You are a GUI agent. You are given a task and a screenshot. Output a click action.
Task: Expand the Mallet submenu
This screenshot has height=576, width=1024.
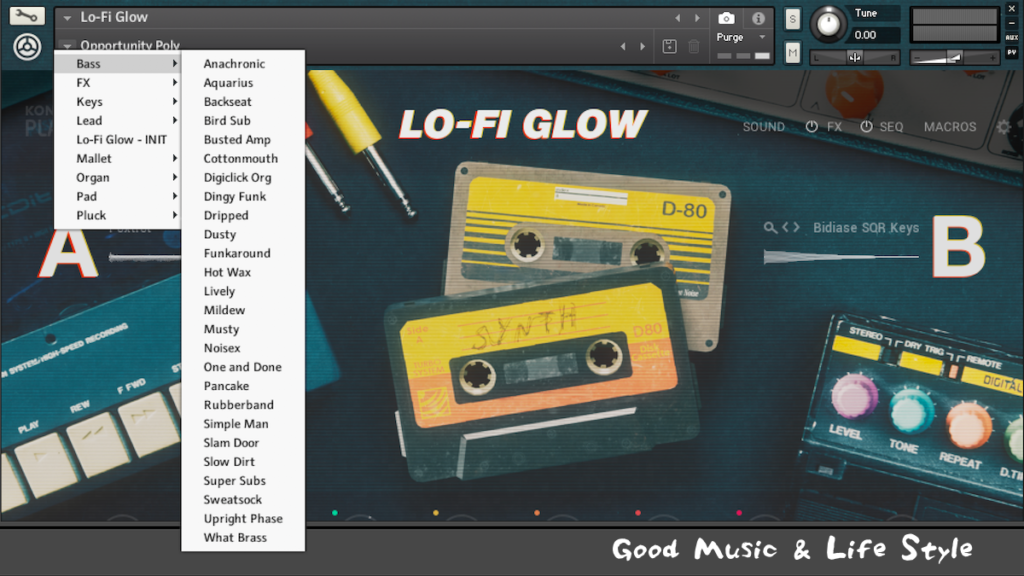[118, 158]
